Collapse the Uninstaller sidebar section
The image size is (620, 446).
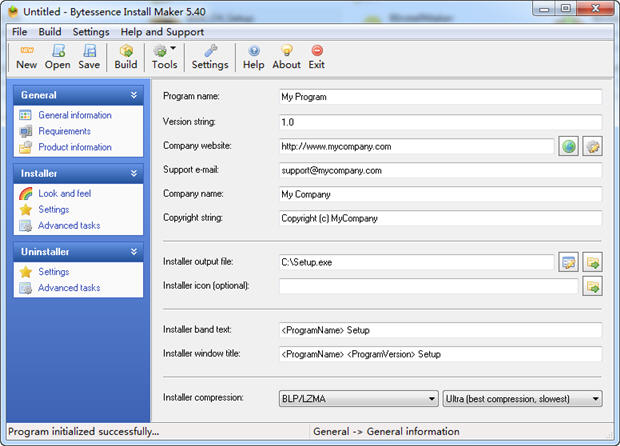click(x=133, y=251)
